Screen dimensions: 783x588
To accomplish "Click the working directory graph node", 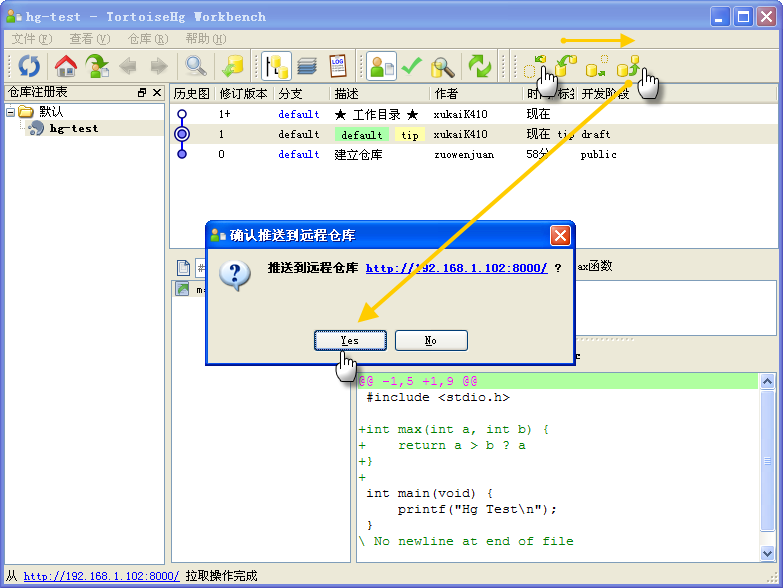I will [x=182, y=114].
